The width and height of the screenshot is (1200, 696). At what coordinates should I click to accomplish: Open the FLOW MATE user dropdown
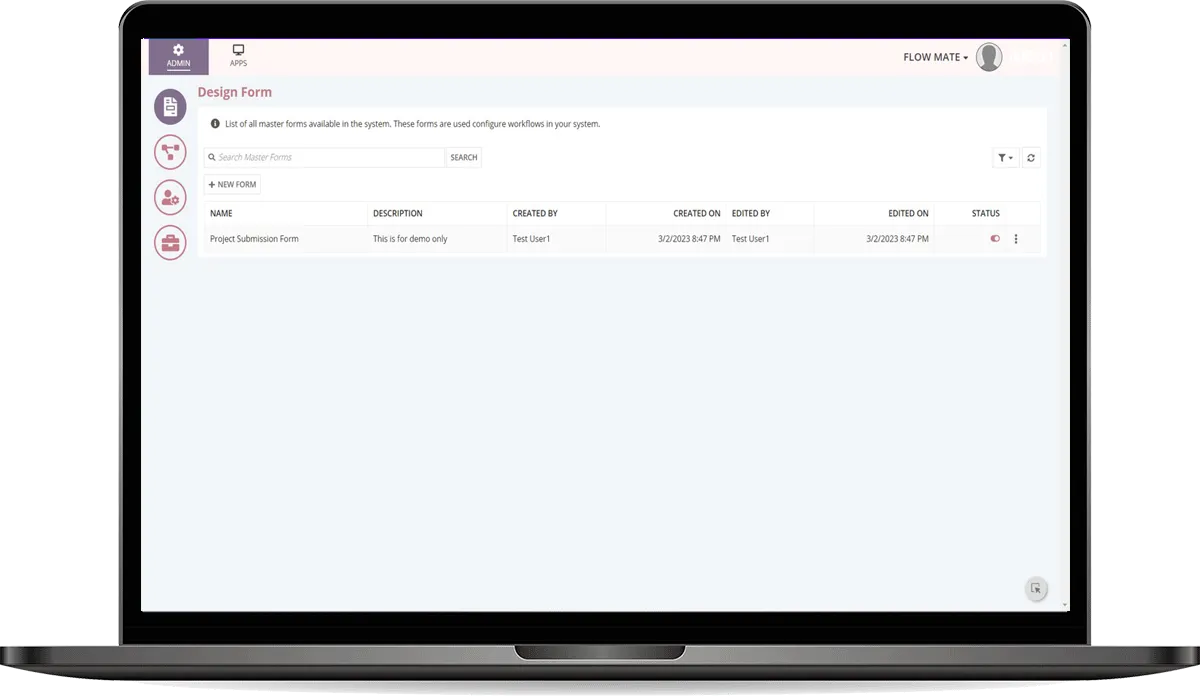(x=935, y=57)
